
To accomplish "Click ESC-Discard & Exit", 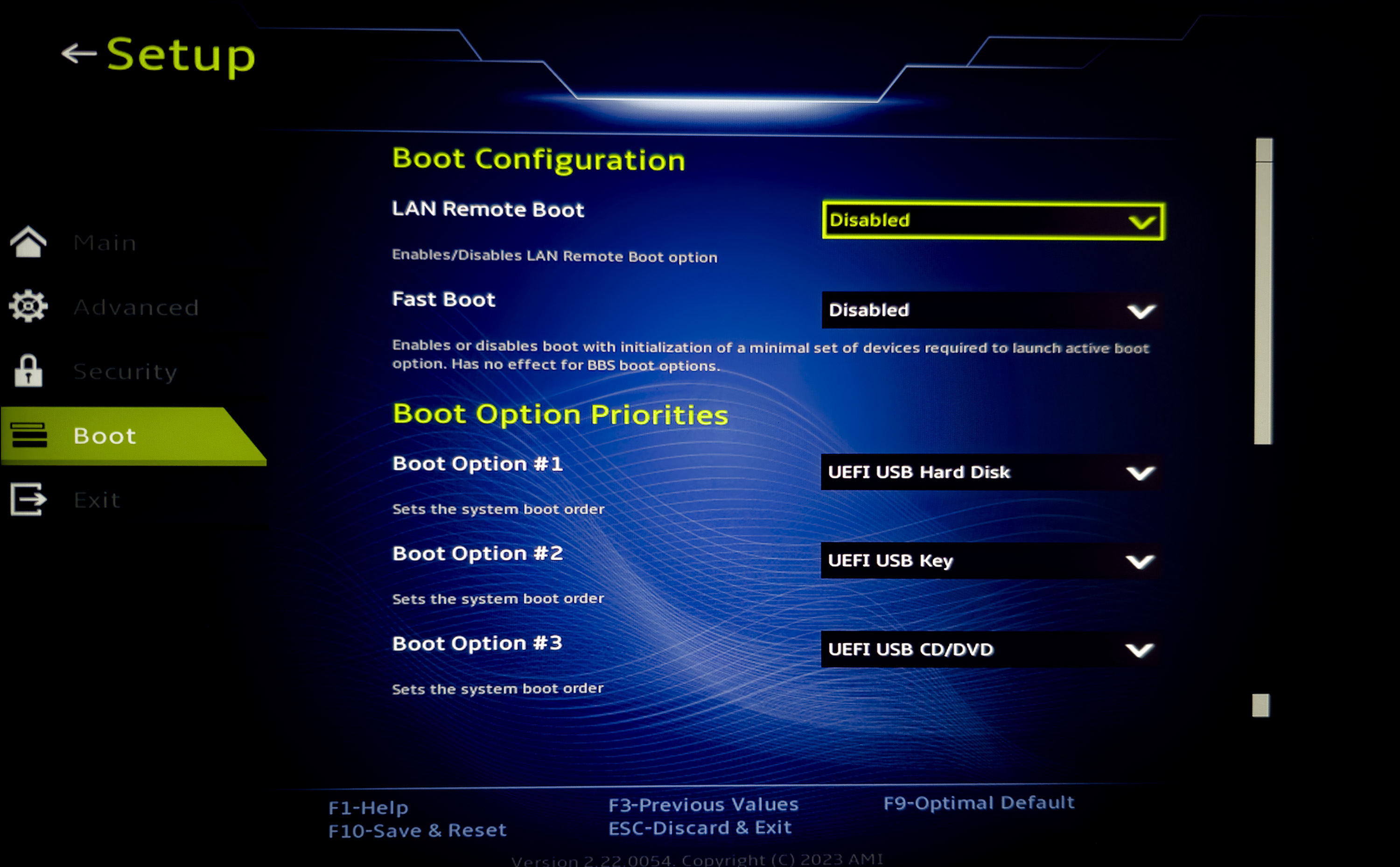I will [x=700, y=828].
